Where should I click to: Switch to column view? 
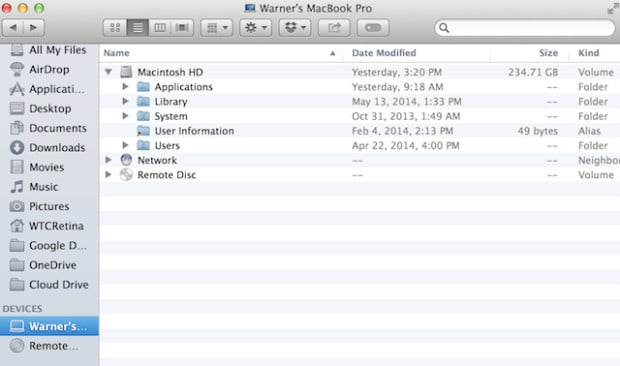(x=160, y=28)
